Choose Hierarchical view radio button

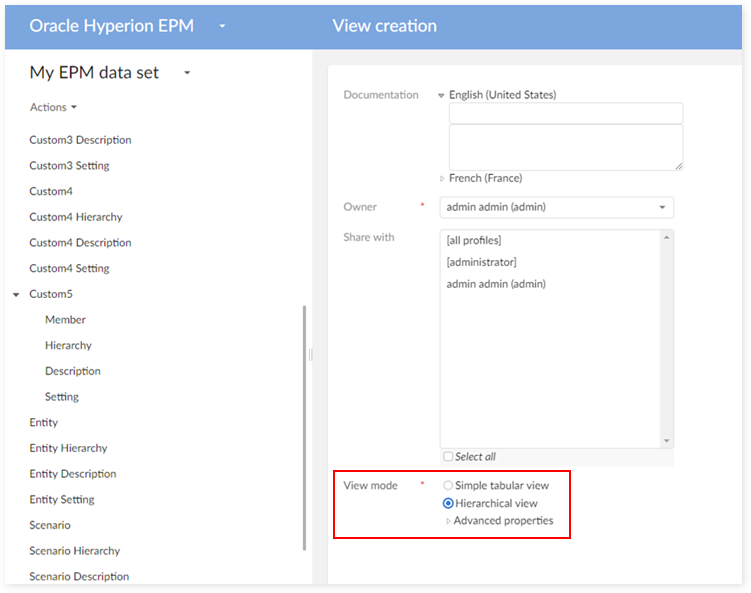click(x=448, y=503)
